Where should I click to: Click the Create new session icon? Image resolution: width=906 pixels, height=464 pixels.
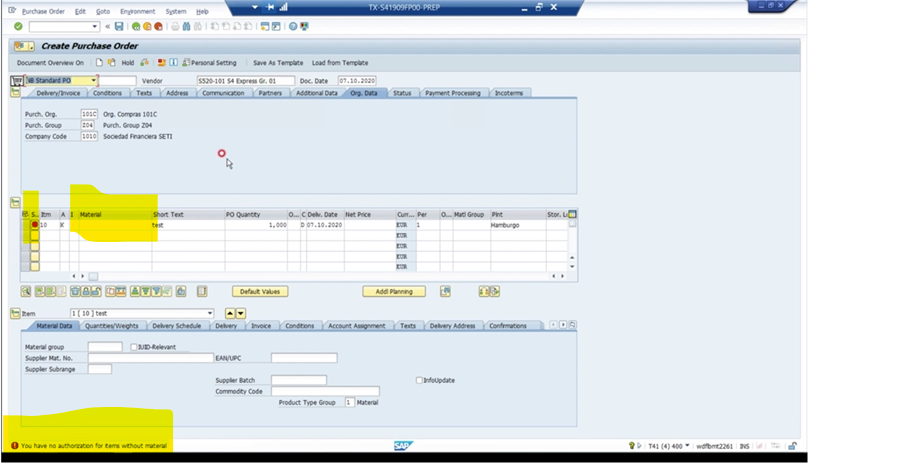pos(265,27)
